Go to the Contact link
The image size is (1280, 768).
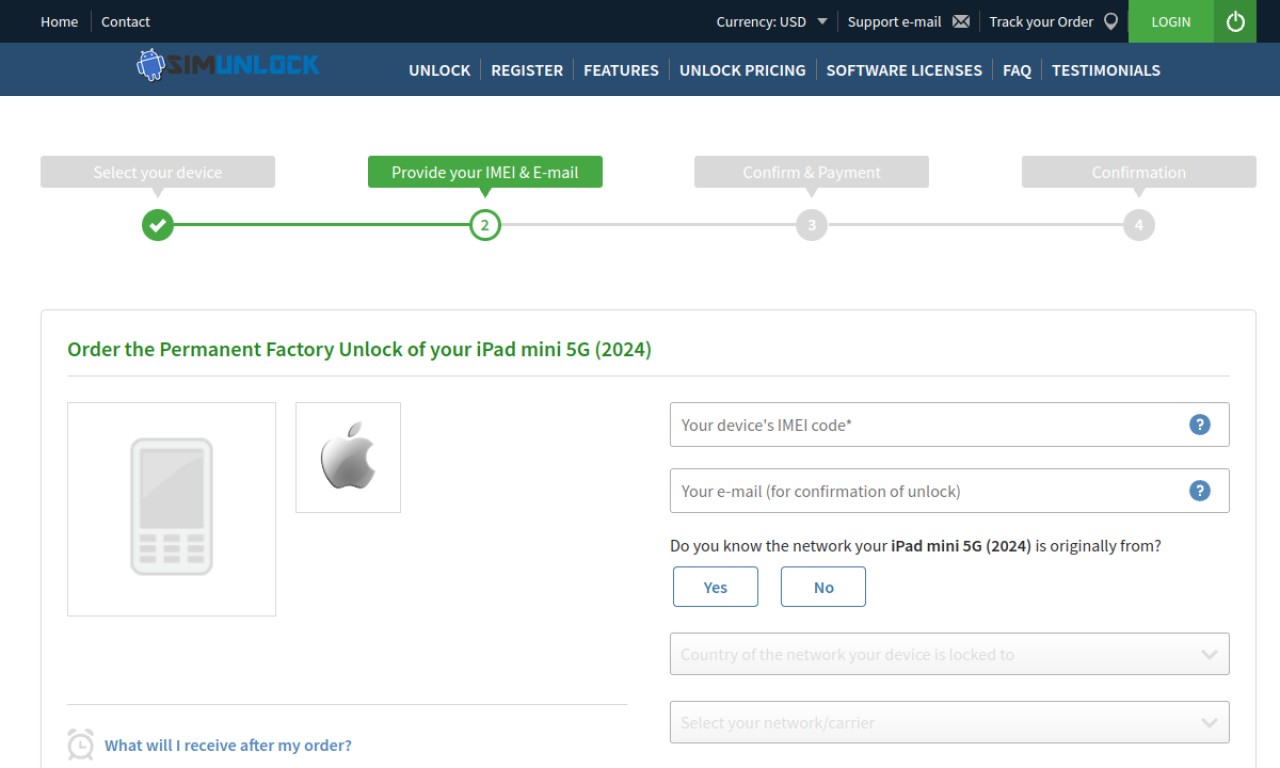coord(125,21)
